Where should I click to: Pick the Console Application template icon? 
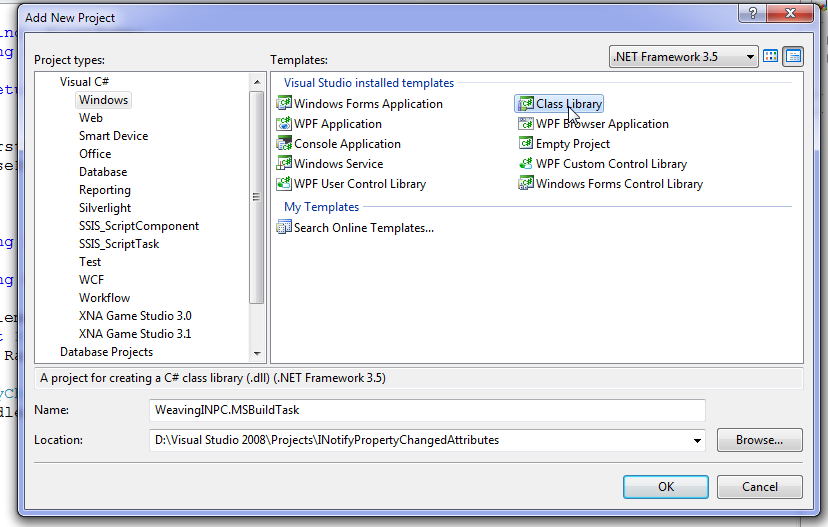[284, 143]
